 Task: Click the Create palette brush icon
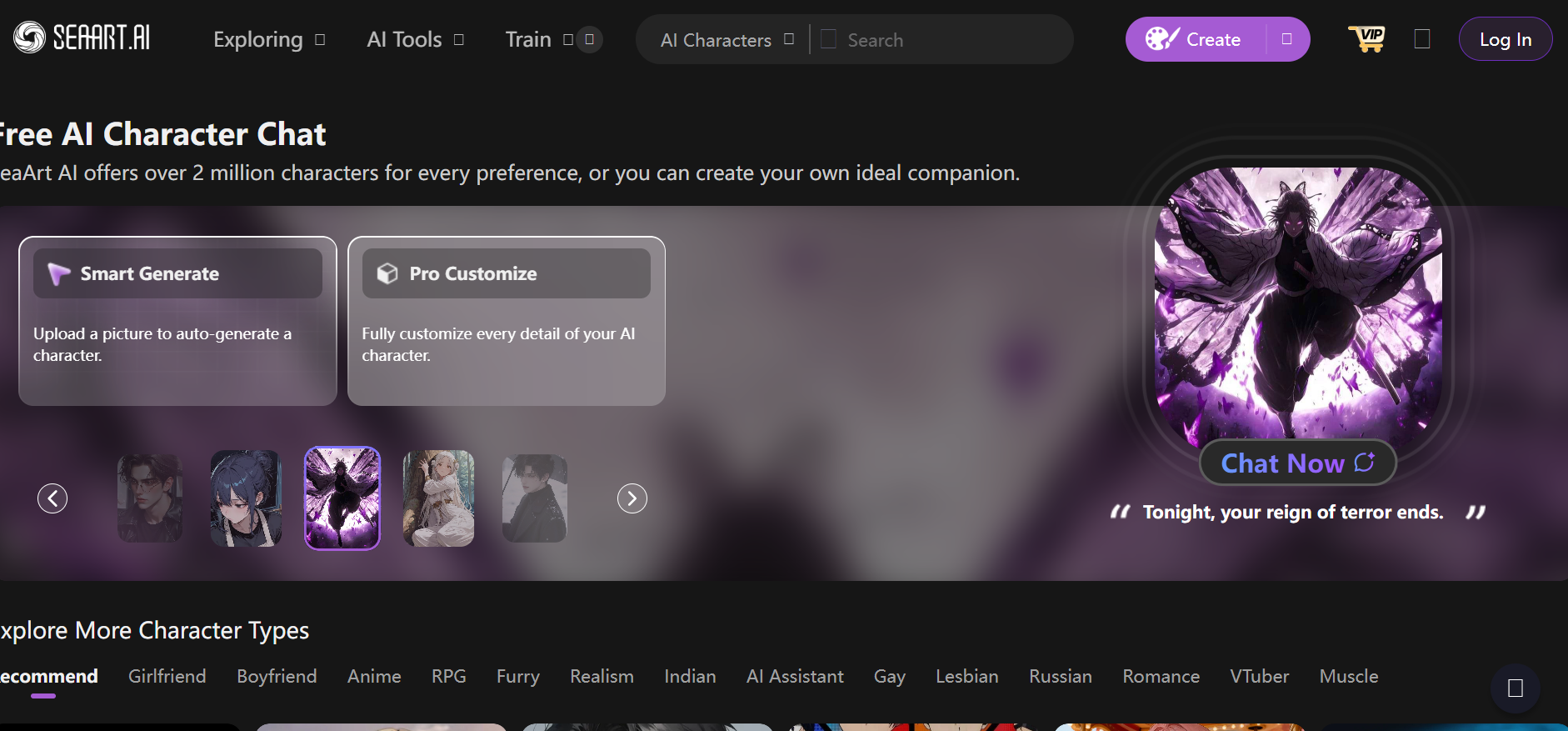click(x=1161, y=38)
